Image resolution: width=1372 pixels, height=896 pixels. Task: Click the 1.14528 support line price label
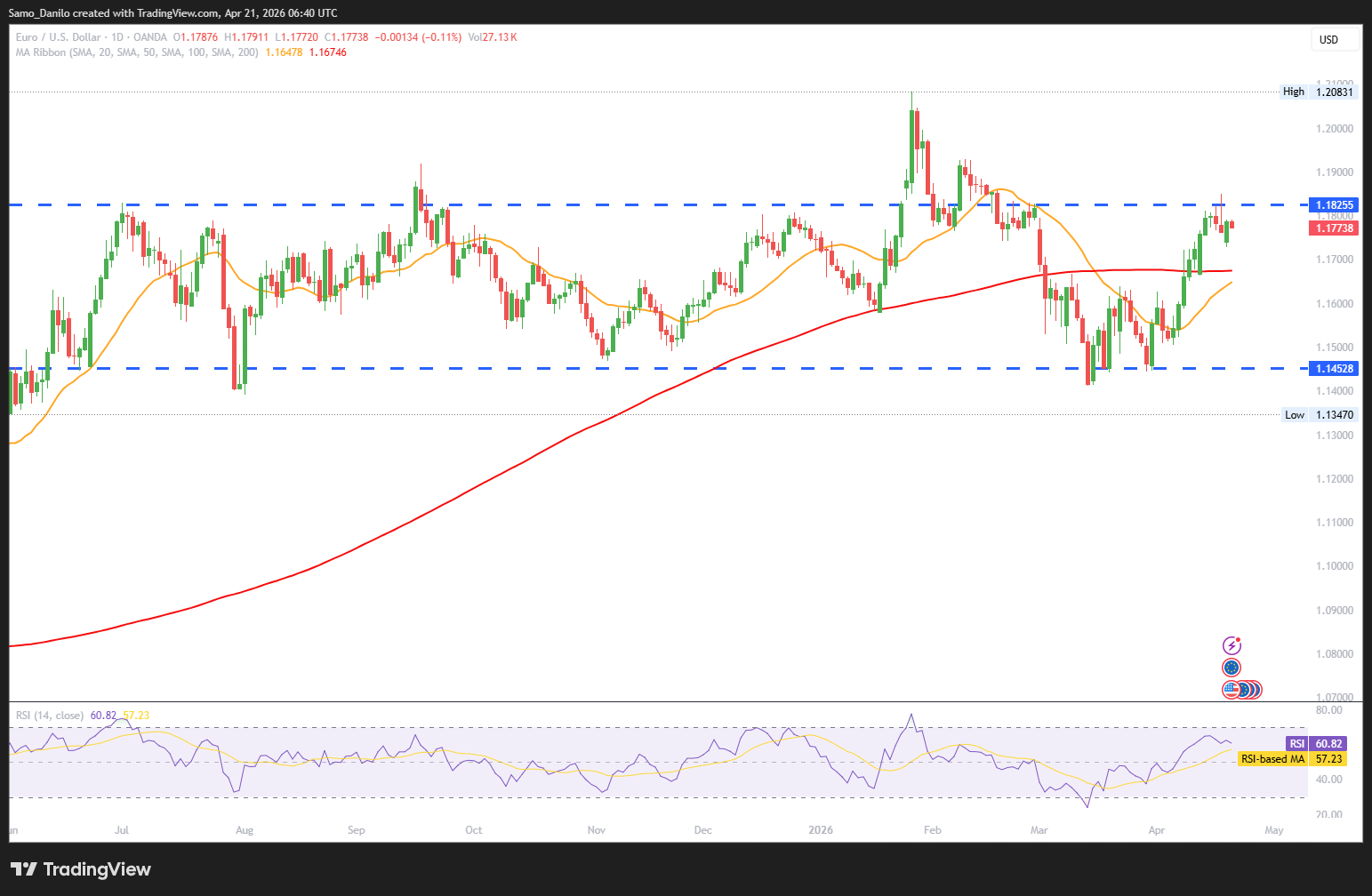coord(1334,369)
